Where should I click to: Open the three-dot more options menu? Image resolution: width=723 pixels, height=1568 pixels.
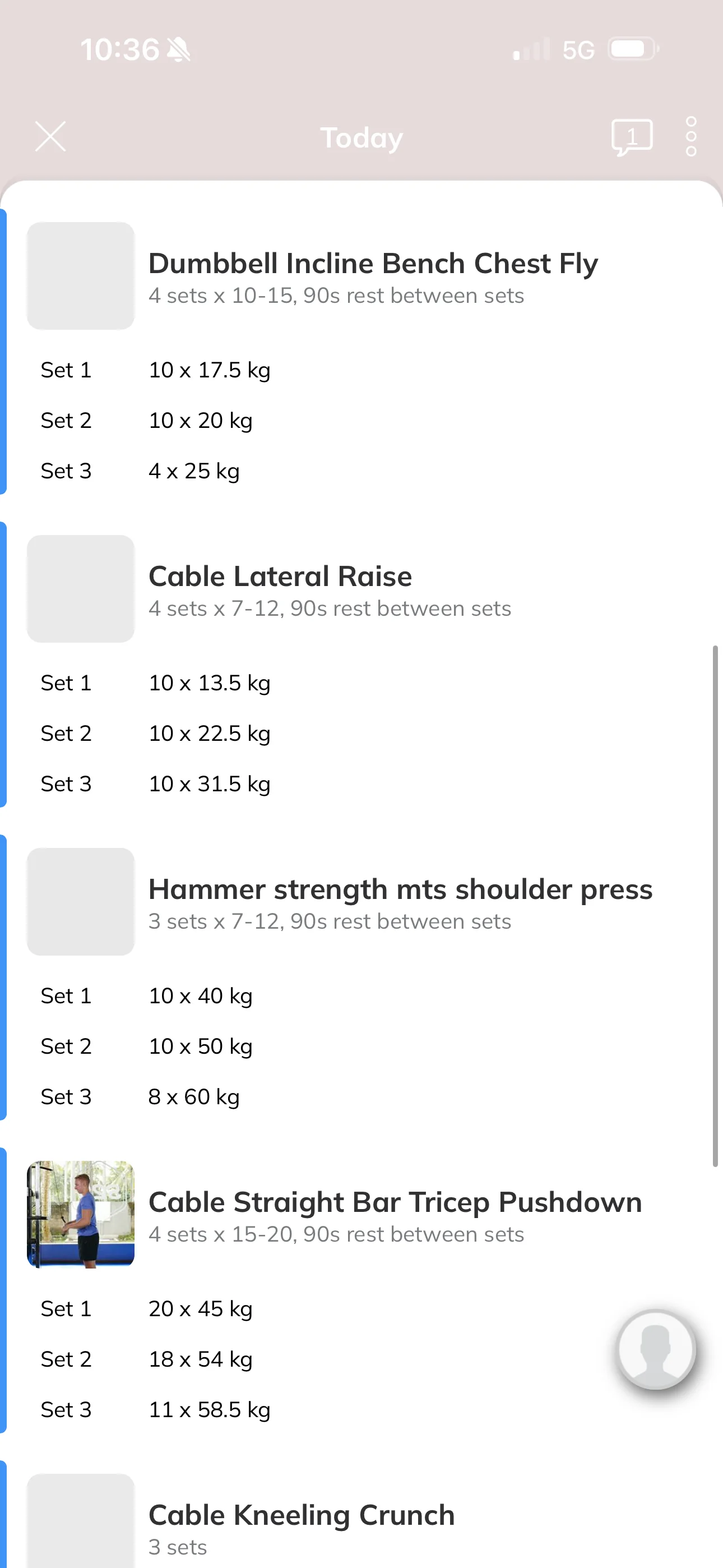690,136
